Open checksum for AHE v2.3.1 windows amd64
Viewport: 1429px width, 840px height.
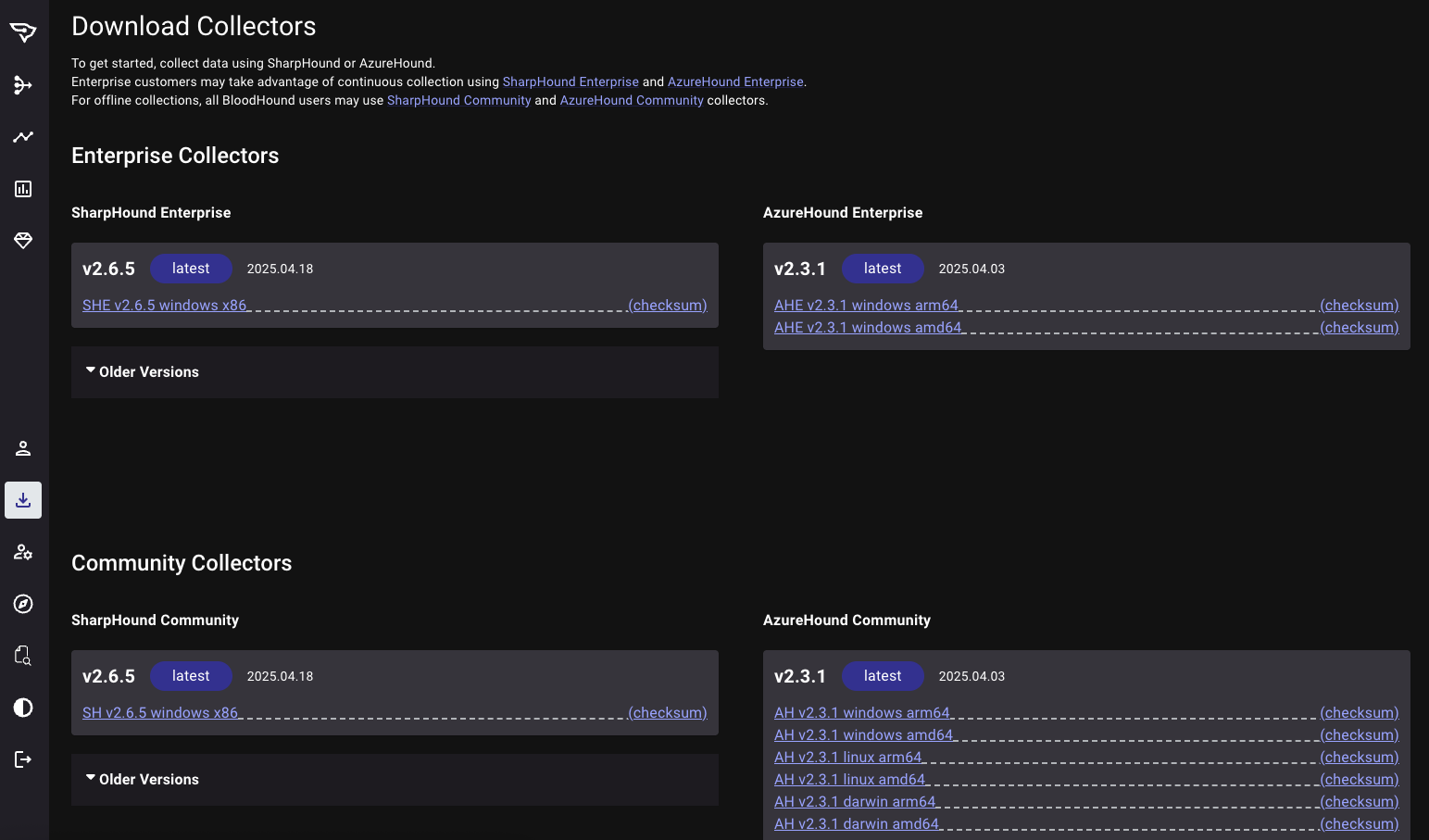(1359, 327)
